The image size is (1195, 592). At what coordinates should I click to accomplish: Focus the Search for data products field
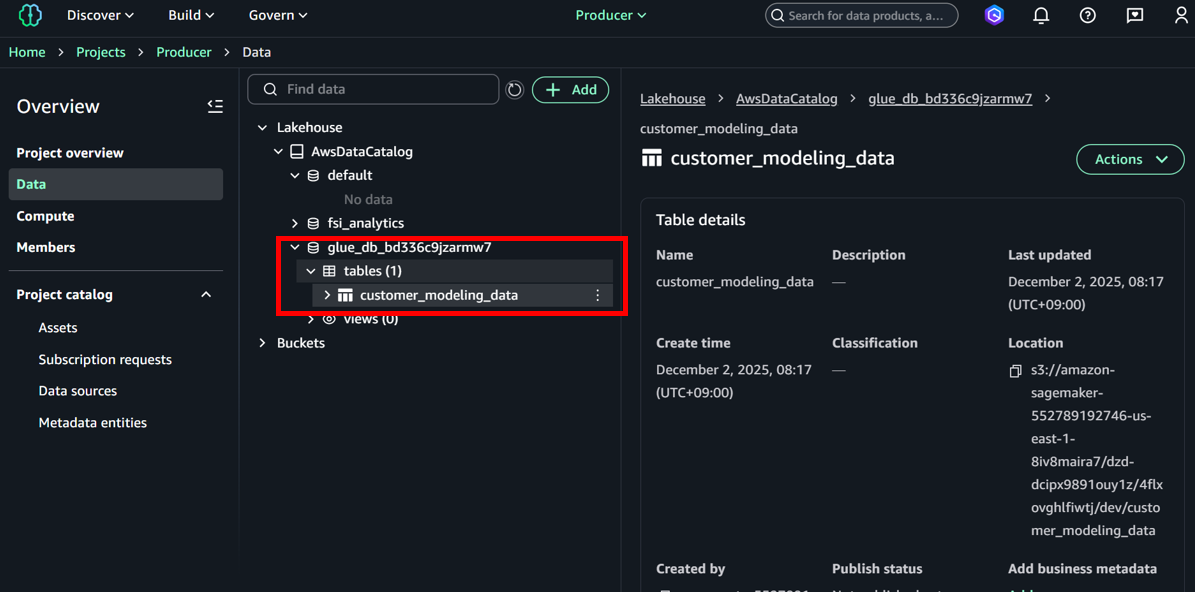(861, 15)
